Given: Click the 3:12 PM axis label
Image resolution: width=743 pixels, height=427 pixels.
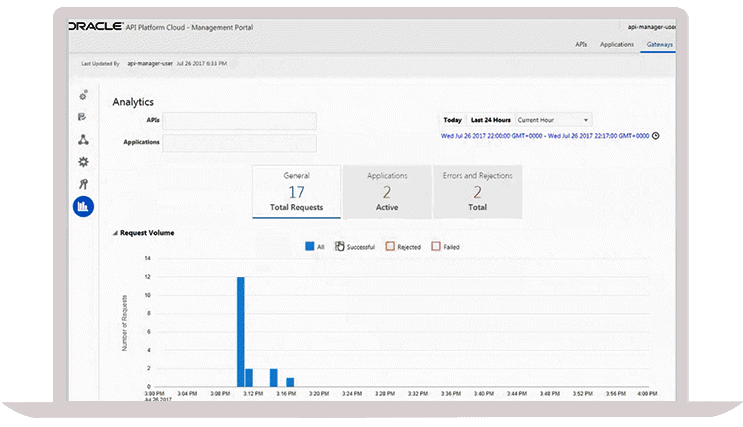Looking at the screenshot, I should 253,393.
